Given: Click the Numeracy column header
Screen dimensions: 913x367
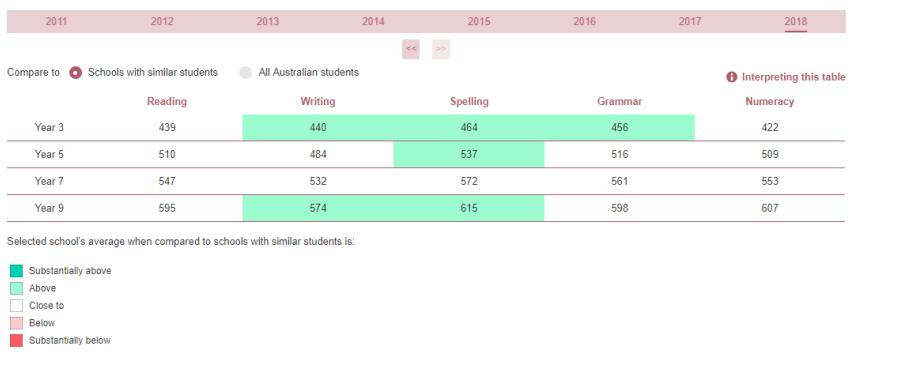Looking at the screenshot, I should click(x=770, y=101).
